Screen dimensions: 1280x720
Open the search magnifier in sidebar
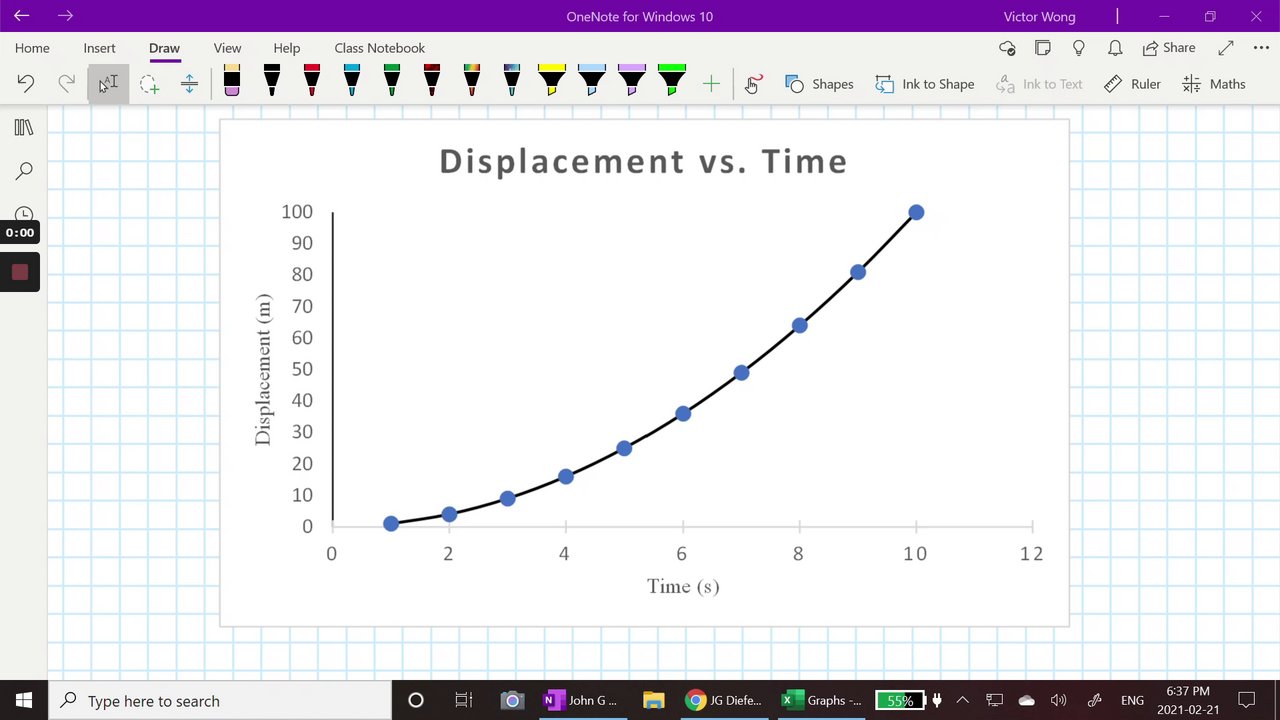pos(24,171)
